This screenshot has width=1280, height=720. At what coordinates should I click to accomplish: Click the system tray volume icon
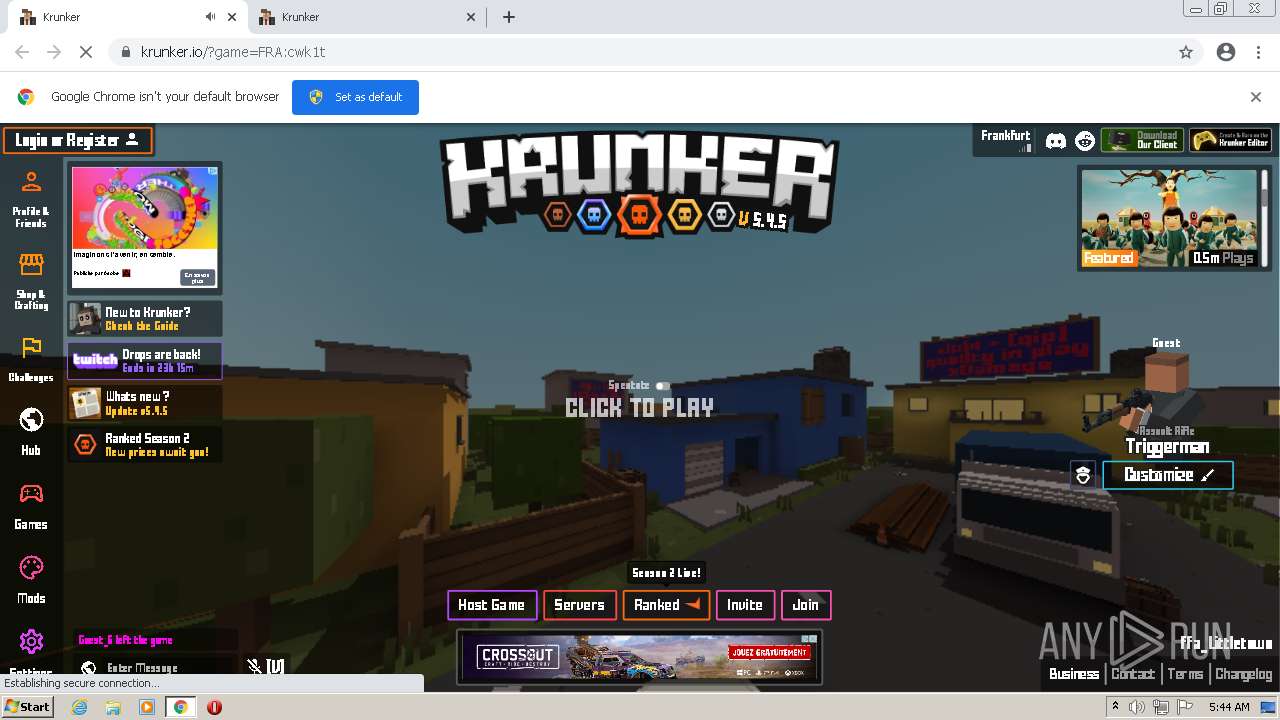click(x=1137, y=707)
